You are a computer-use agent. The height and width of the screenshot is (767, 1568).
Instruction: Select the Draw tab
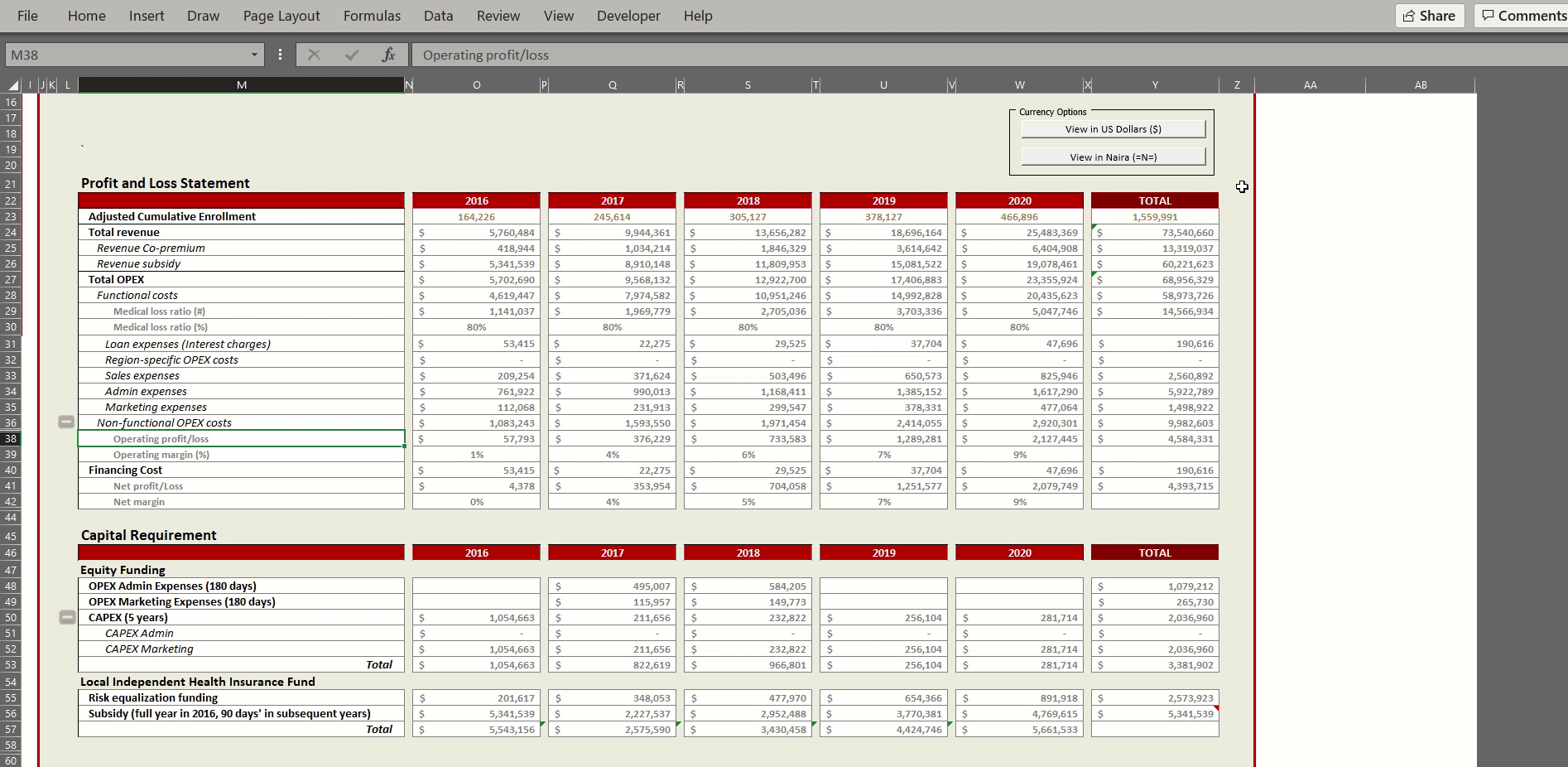203,16
